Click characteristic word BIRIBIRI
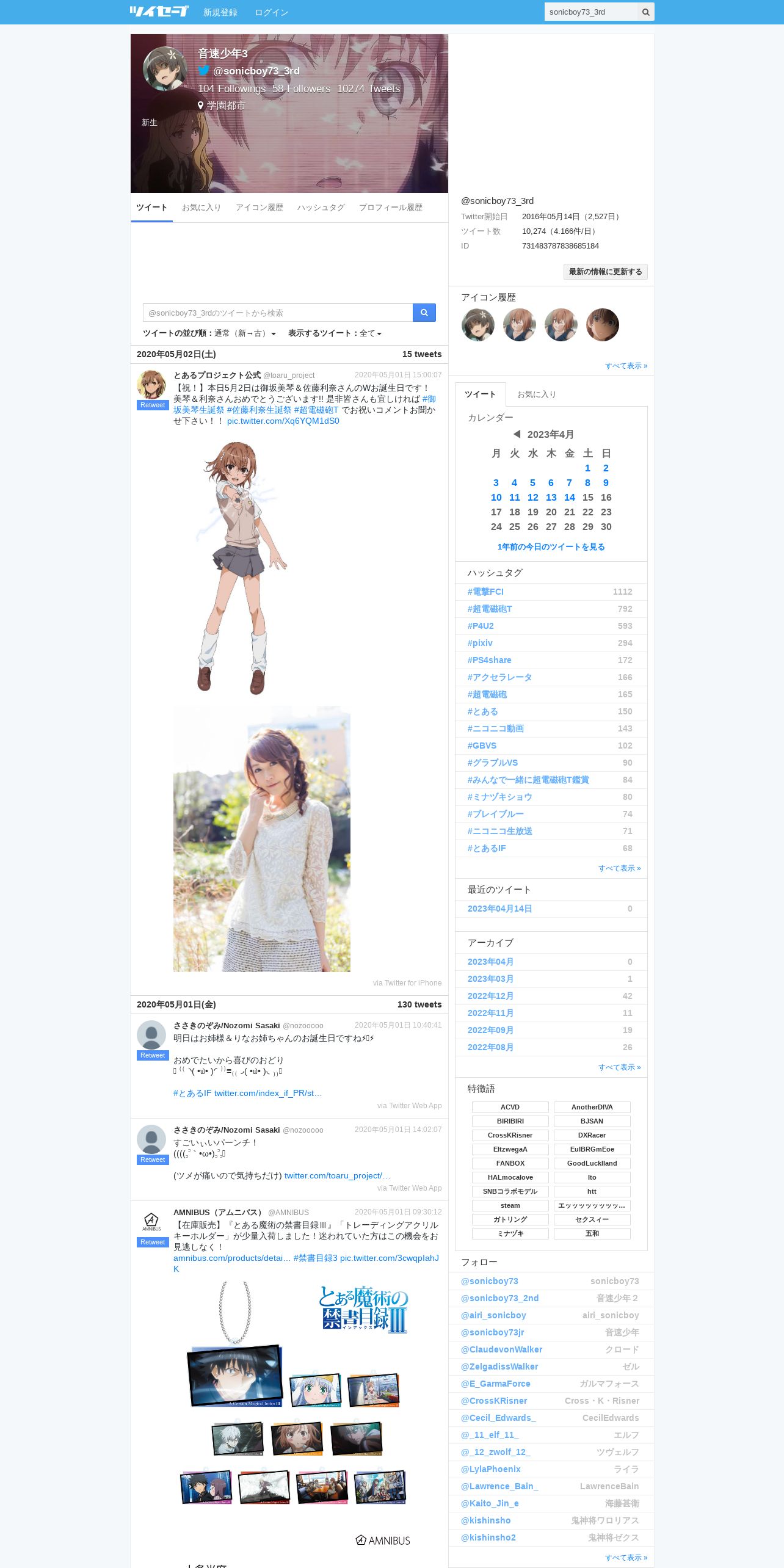 tap(510, 1121)
